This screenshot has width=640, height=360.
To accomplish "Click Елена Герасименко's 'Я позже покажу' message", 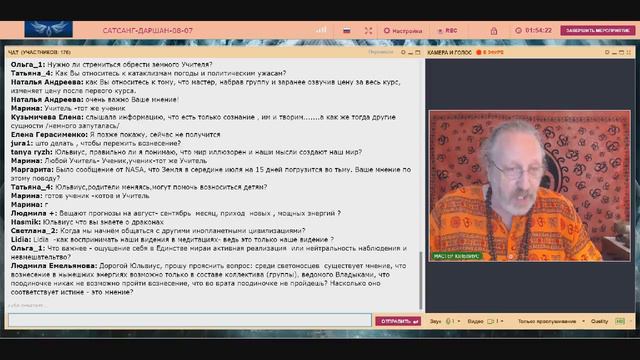I will click(x=116, y=134).
